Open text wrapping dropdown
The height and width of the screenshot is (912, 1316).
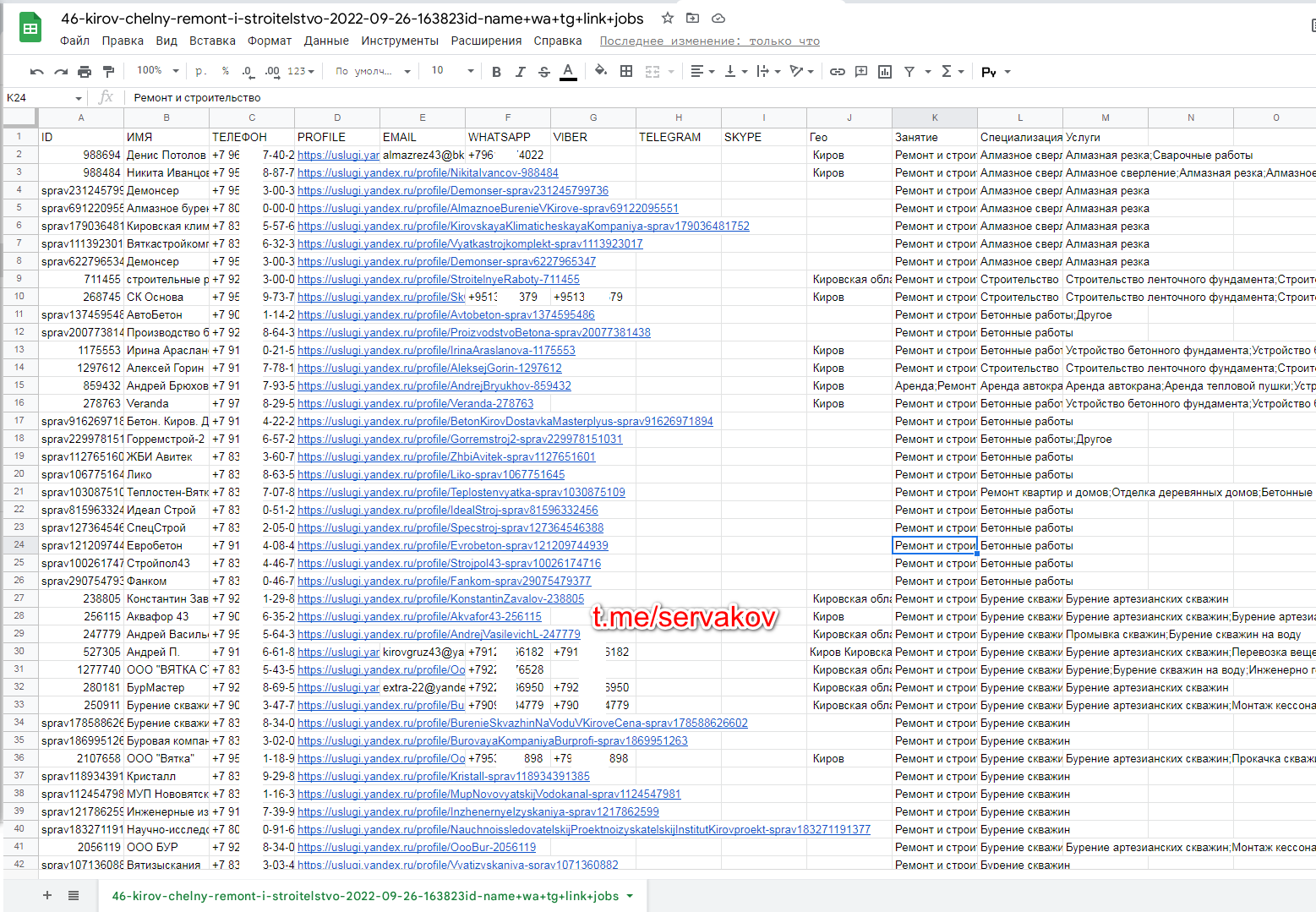coord(767,72)
